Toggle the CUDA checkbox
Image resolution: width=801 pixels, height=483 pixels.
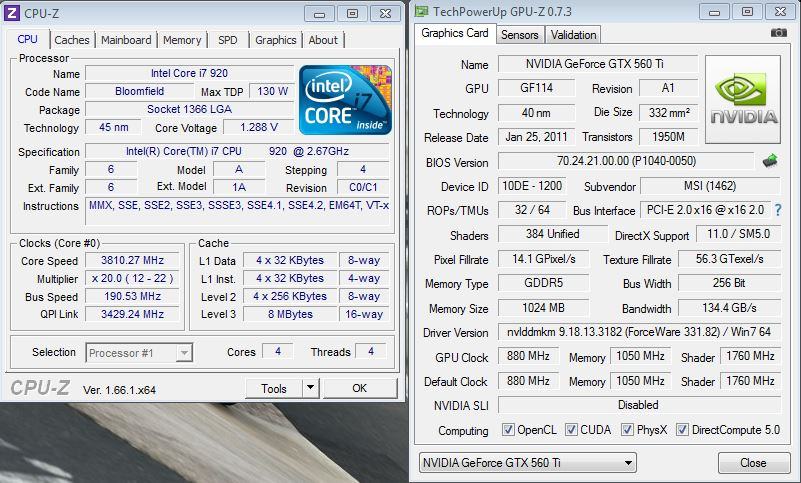pyautogui.click(x=571, y=429)
